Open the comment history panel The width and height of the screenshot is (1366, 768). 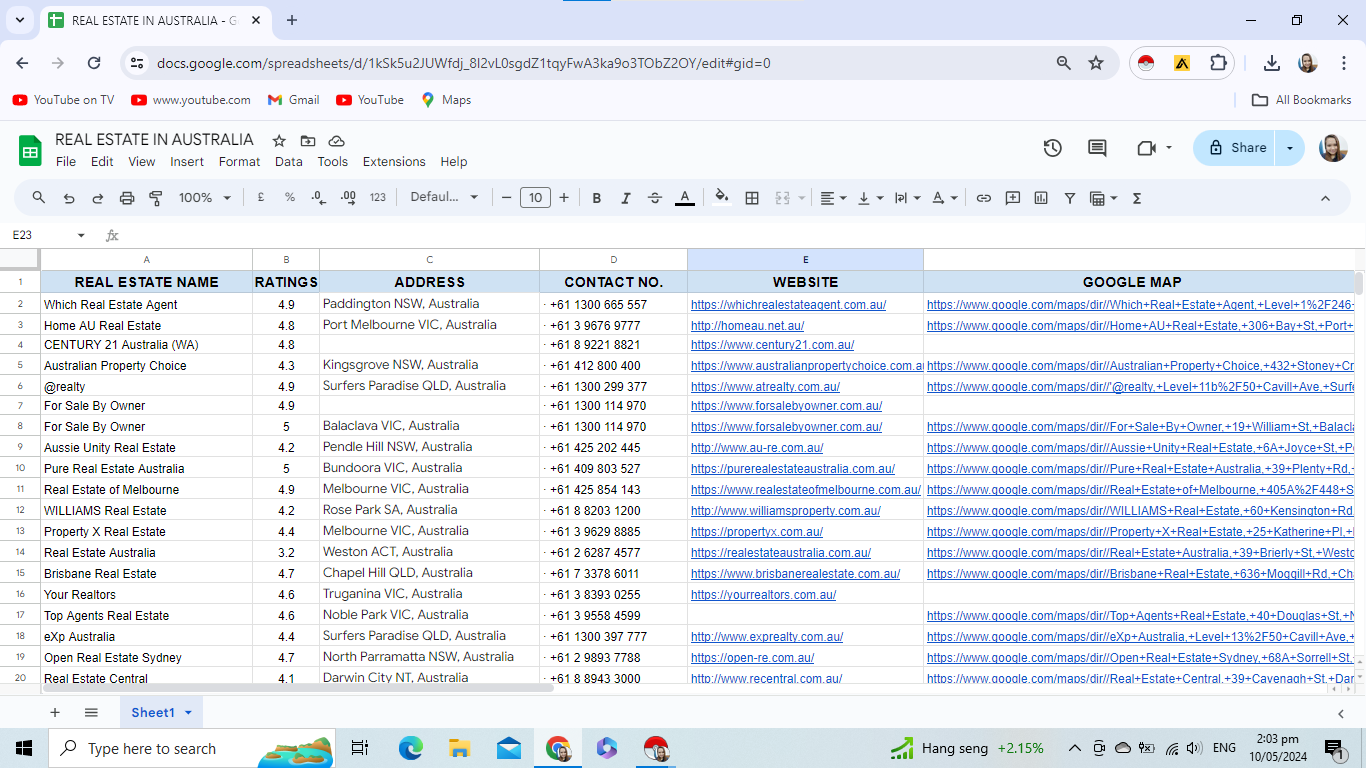pyautogui.click(x=1097, y=148)
